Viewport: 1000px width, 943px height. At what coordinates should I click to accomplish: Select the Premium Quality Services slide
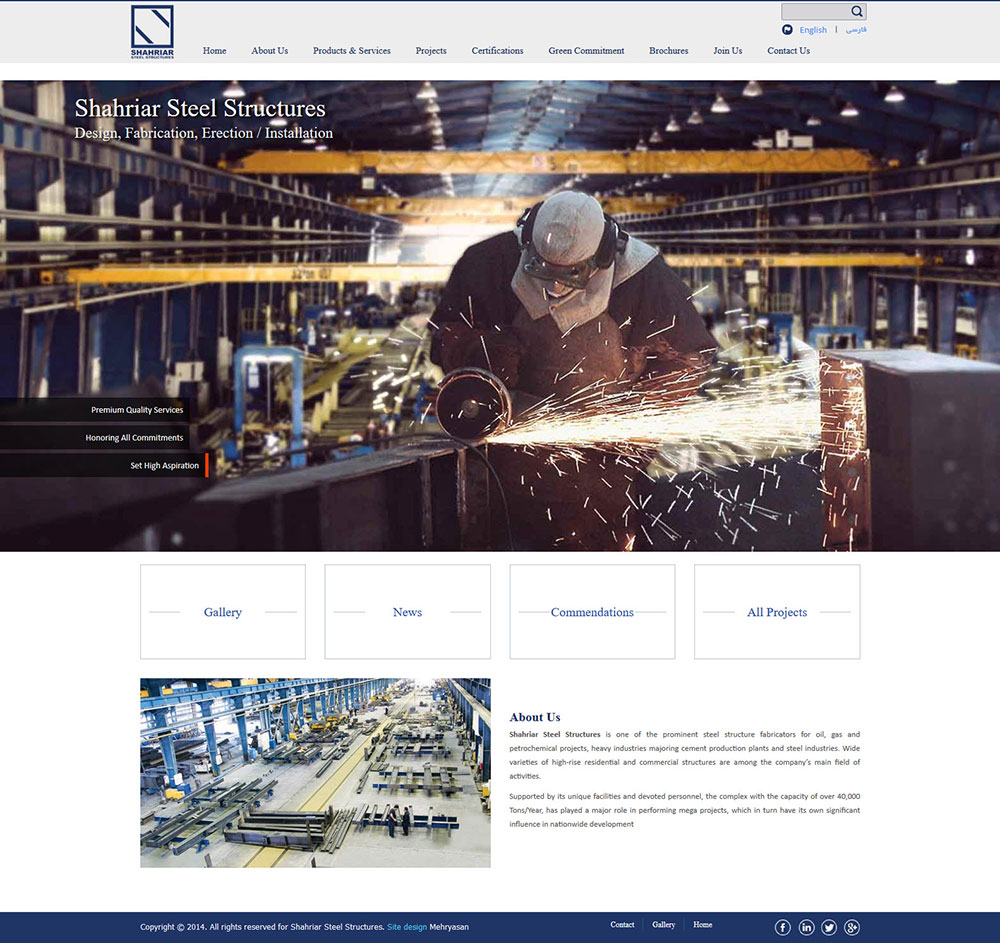(94, 410)
